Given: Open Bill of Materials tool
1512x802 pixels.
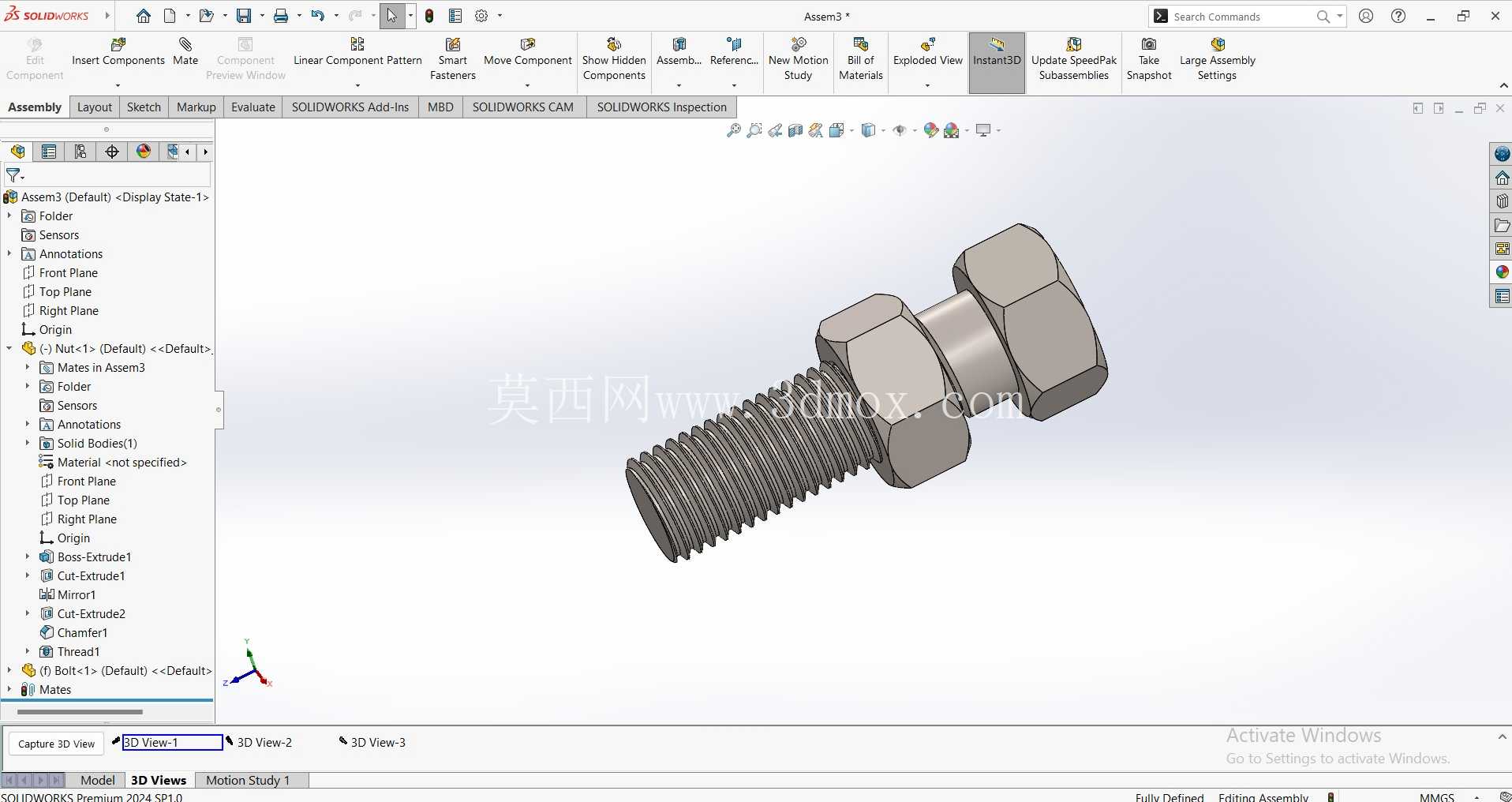Looking at the screenshot, I should 860,59.
